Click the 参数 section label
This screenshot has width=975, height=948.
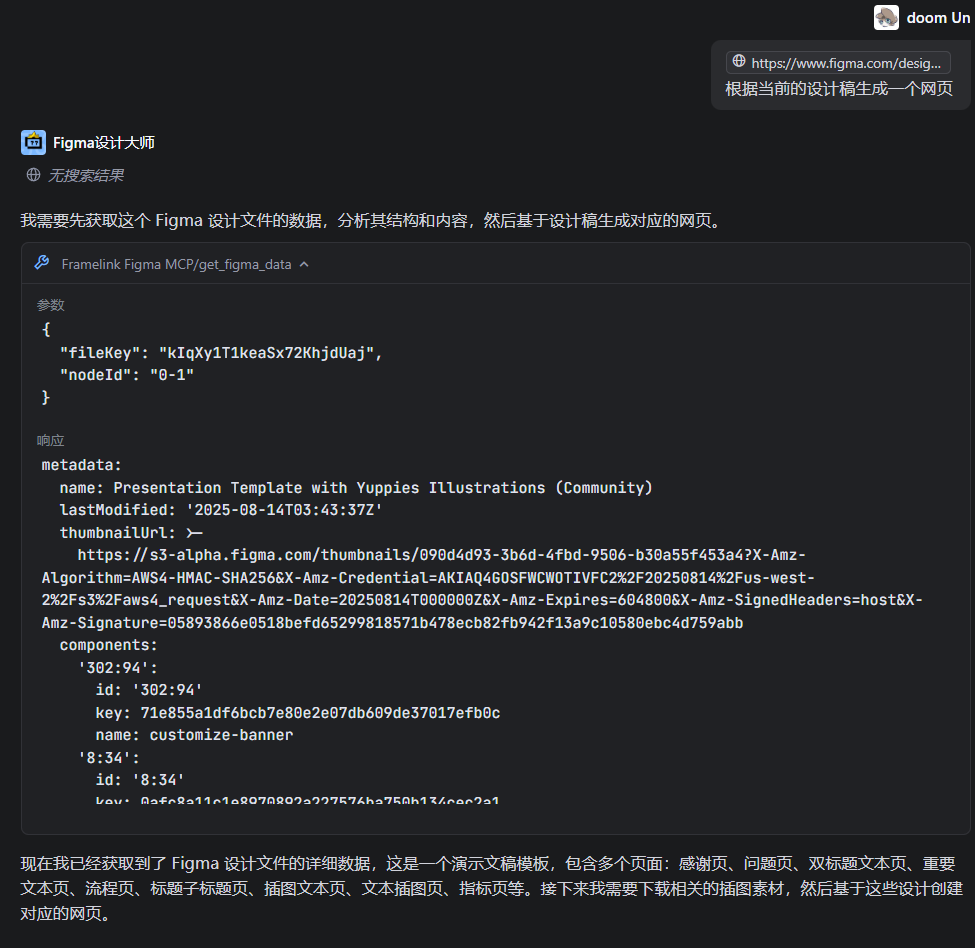50,305
